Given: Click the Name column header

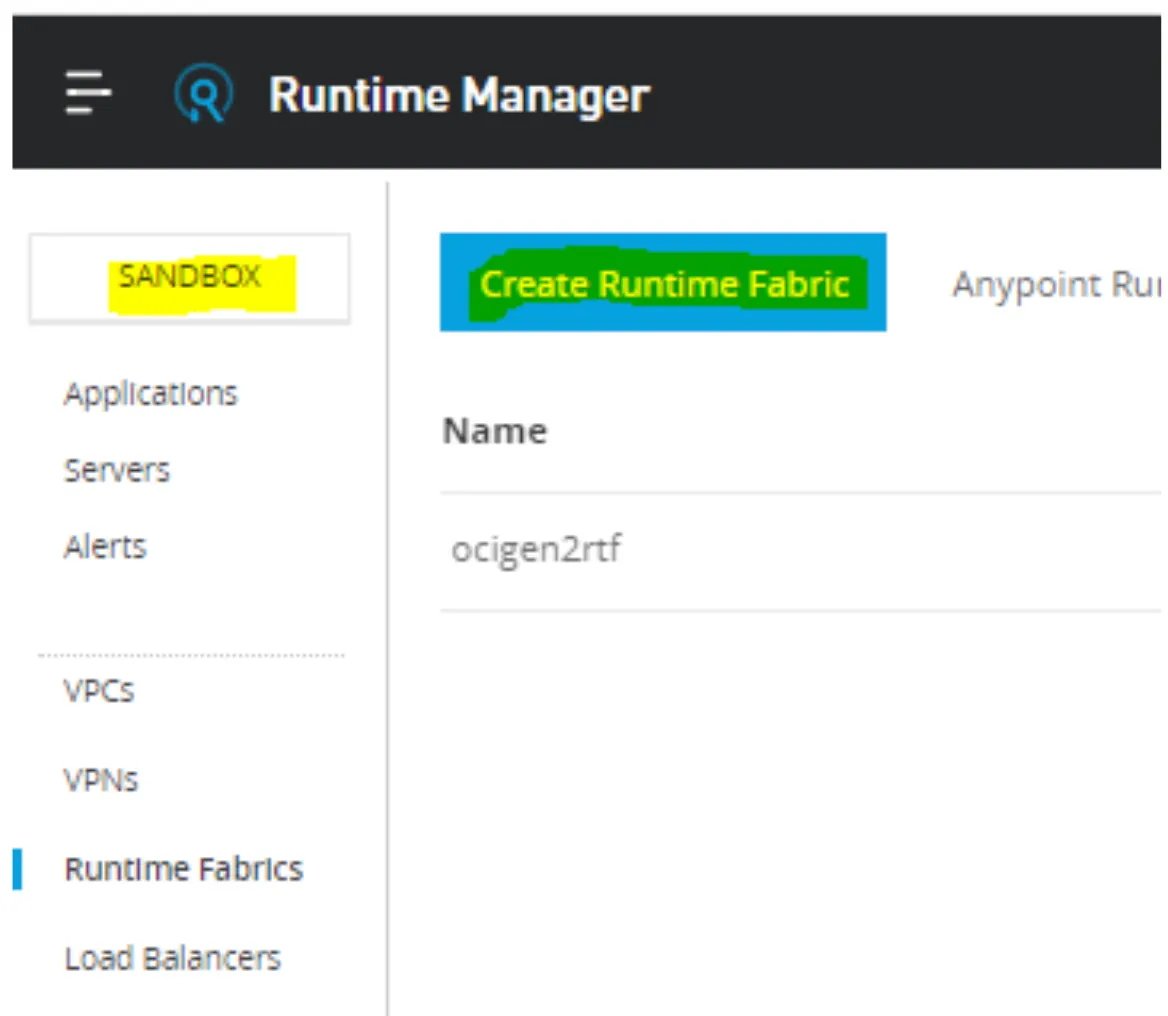Looking at the screenshot, I should pyautogui.click(x=495, y=431).
